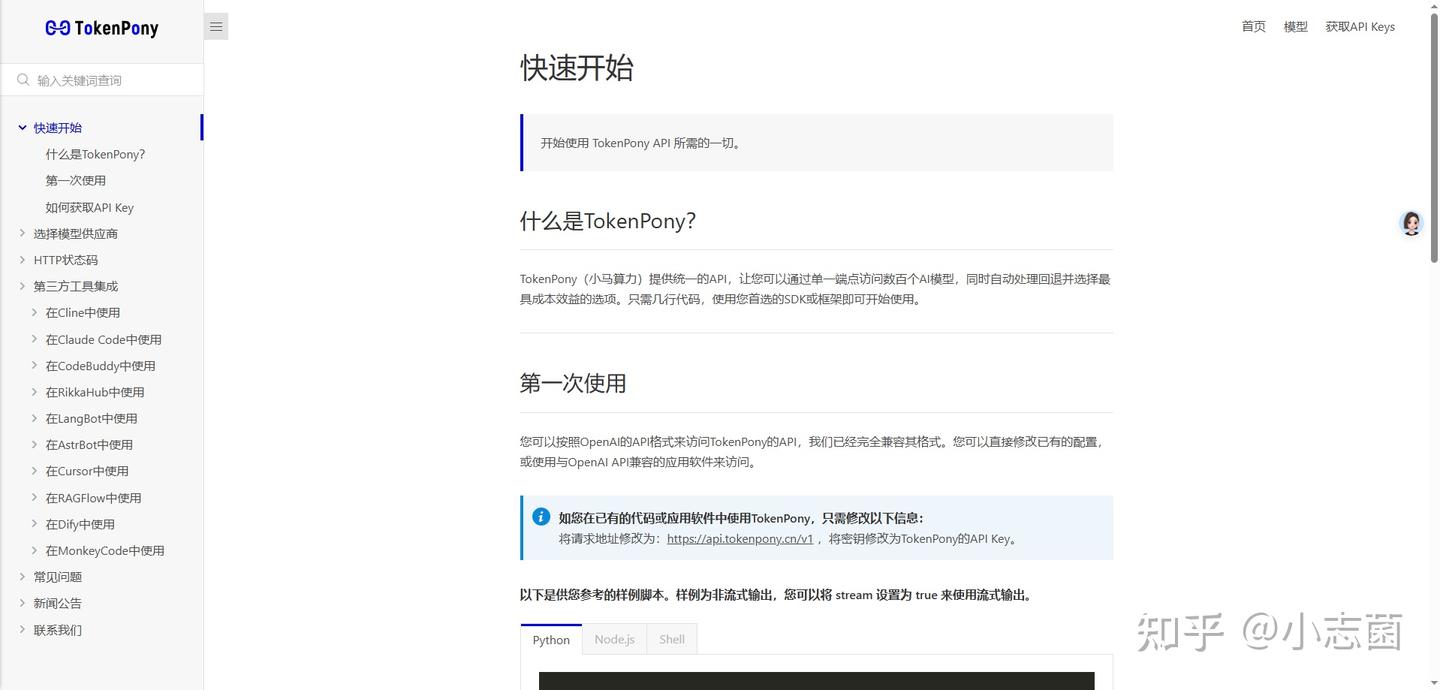The width and height of the screenshot is (1440, 690).
Task: Expand 在RAGFlow中使用 chevron
Action: 34,498
